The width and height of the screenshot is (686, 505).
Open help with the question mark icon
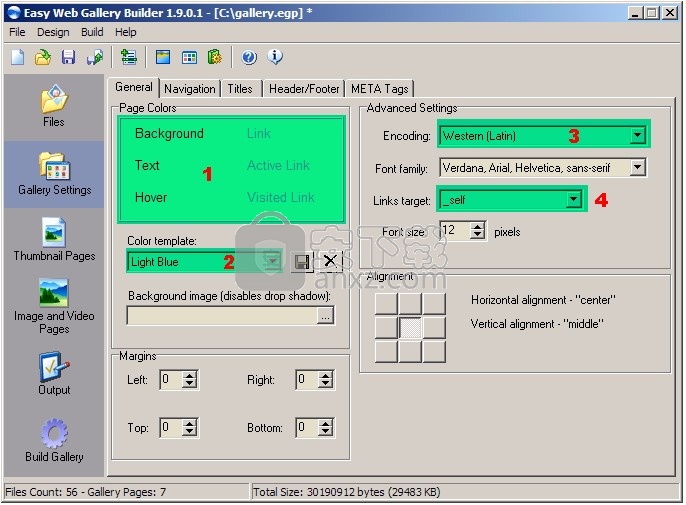tap(249, 57)
